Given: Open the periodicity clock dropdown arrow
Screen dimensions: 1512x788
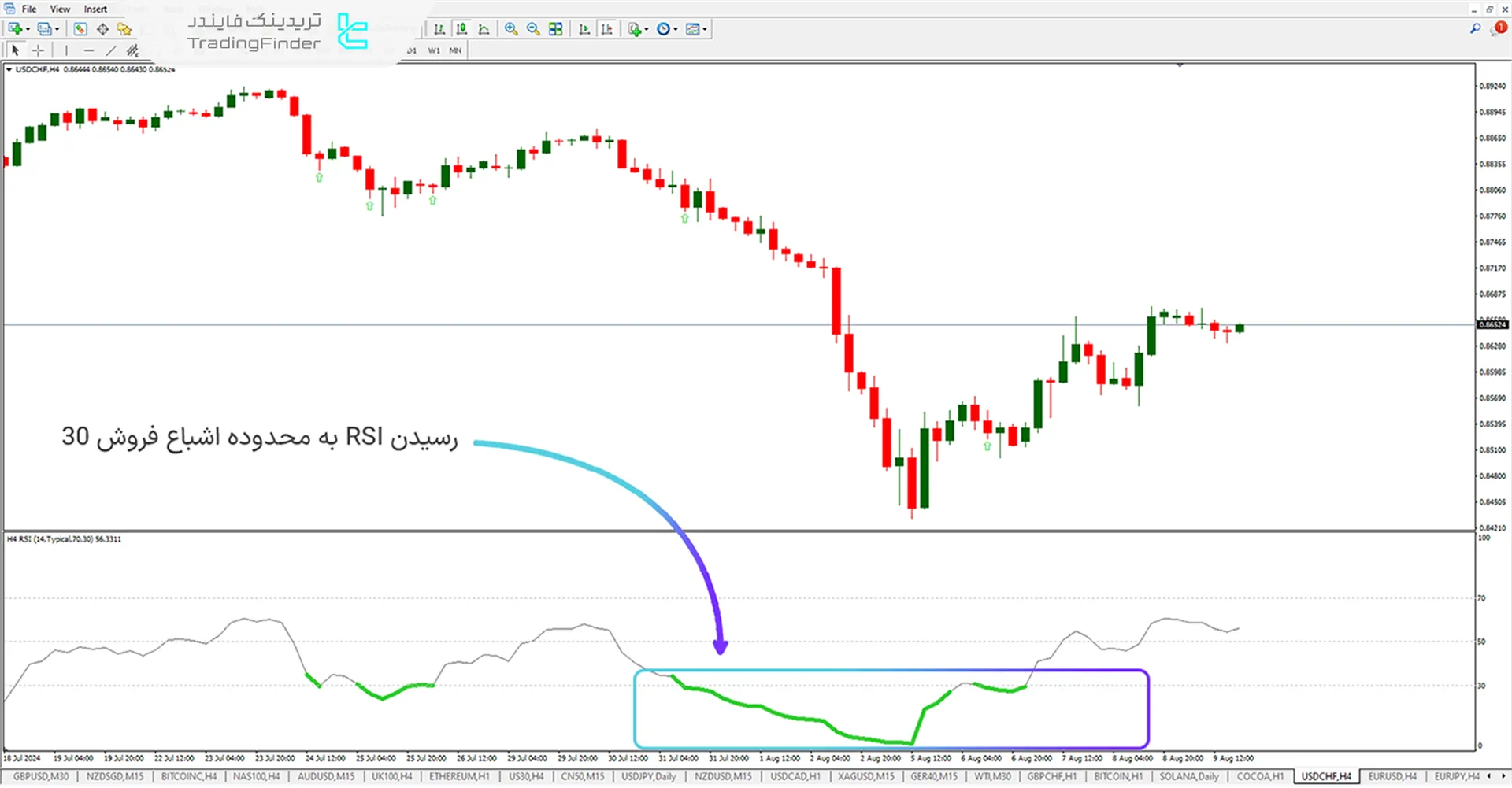Looking at the screenshot, I should point(676,30).
